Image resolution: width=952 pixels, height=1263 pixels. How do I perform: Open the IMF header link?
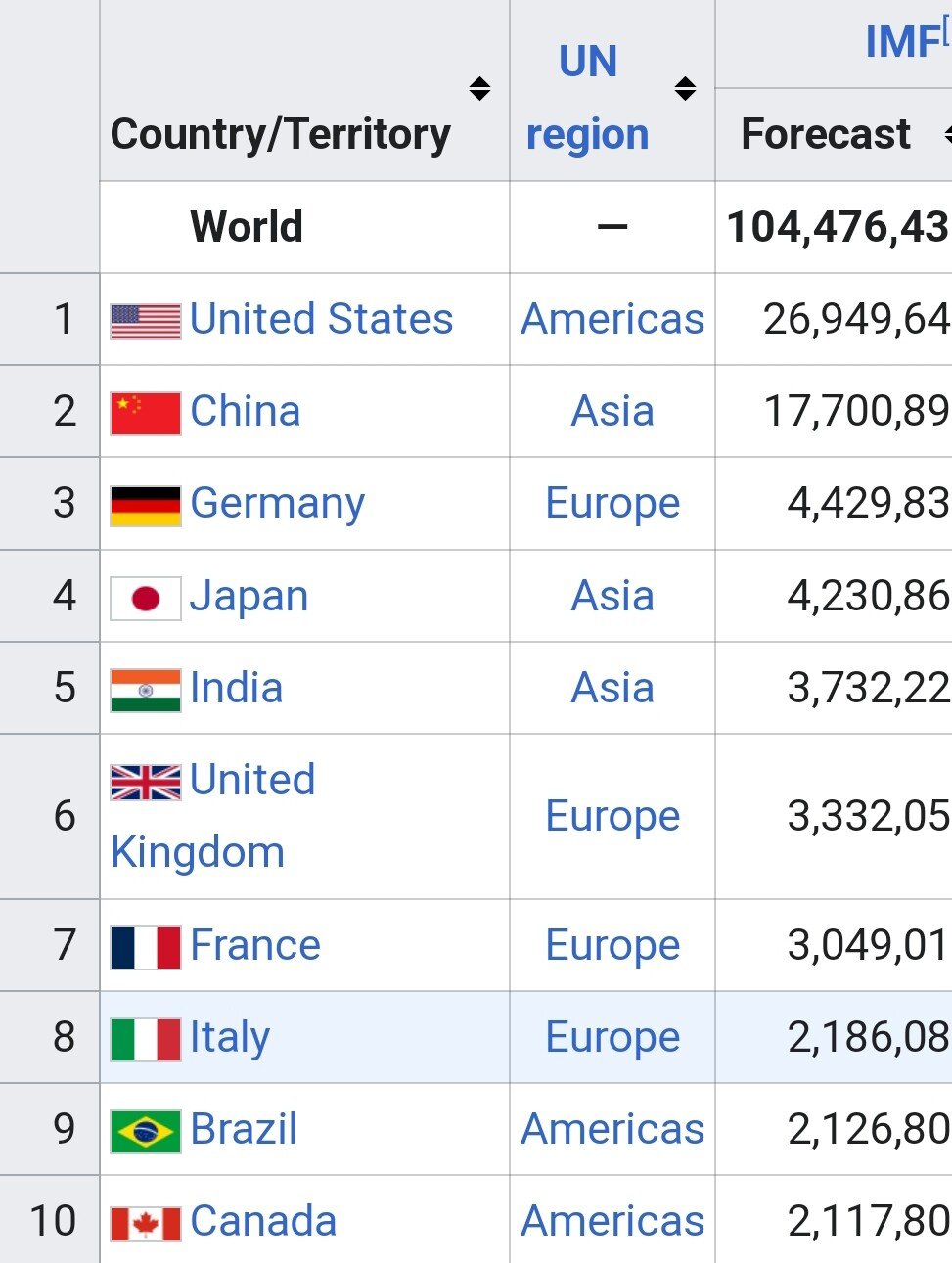click(x=902, y=42)
